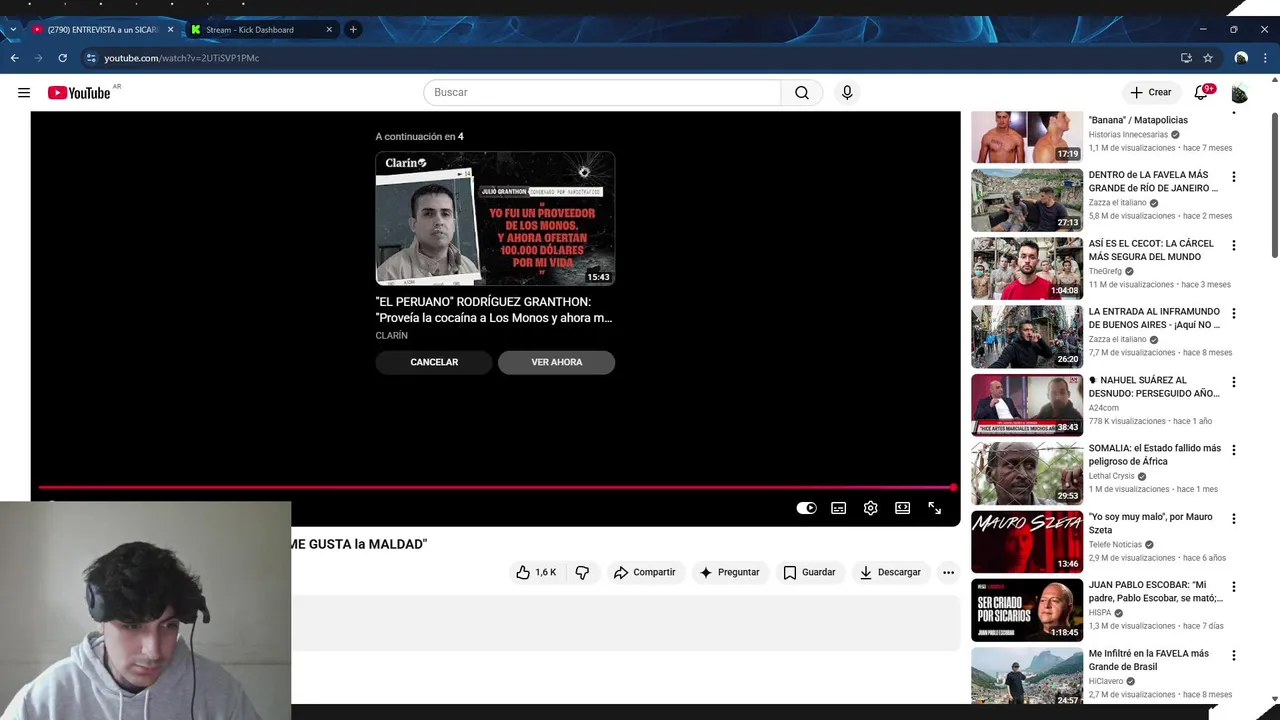Open more actions ellipsis under video
The image size is (1280, 720).
948,572
